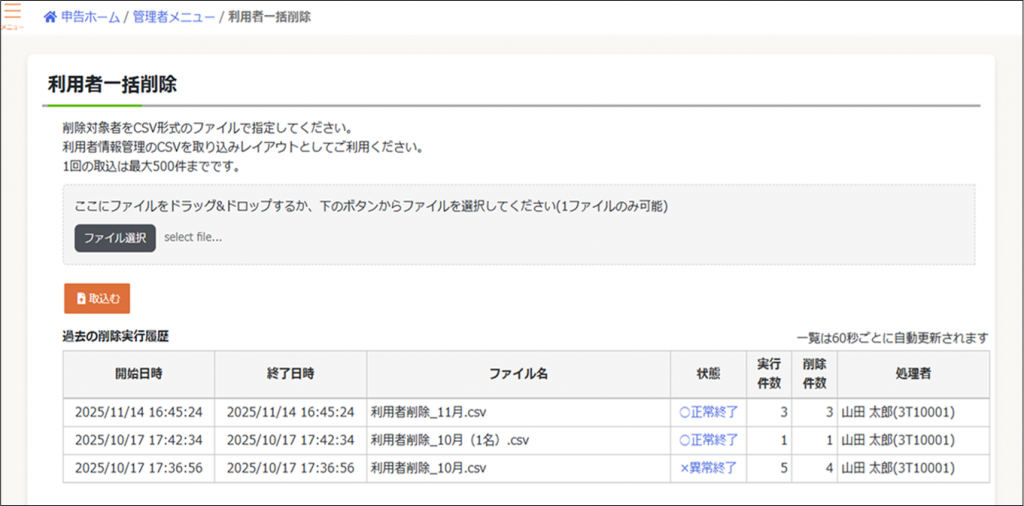The image size is (1024, 506).
Task: View the ×異常終了 status details
Action: click(708, 468)
